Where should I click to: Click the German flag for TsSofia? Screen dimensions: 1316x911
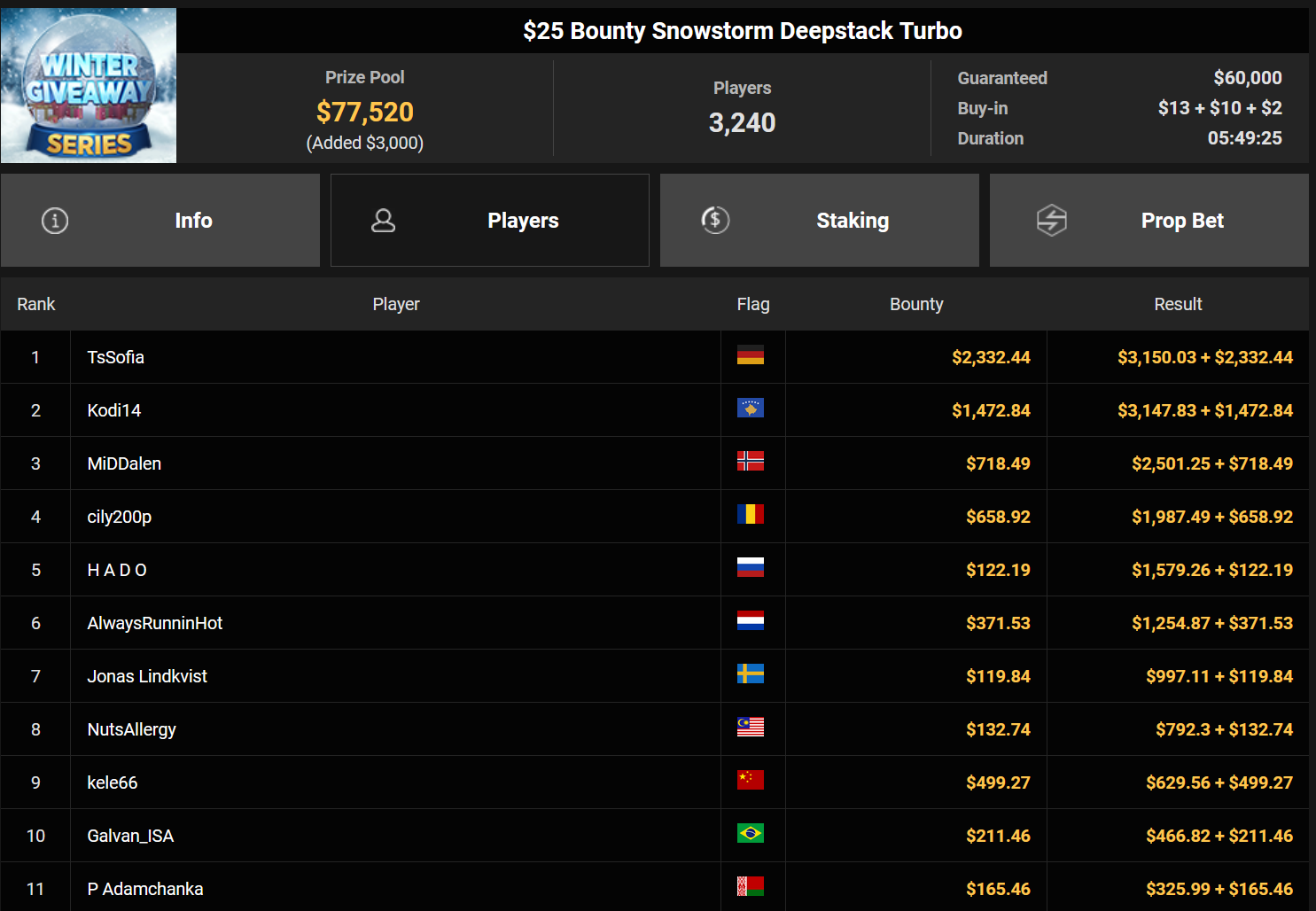click(x=750, y=355)
